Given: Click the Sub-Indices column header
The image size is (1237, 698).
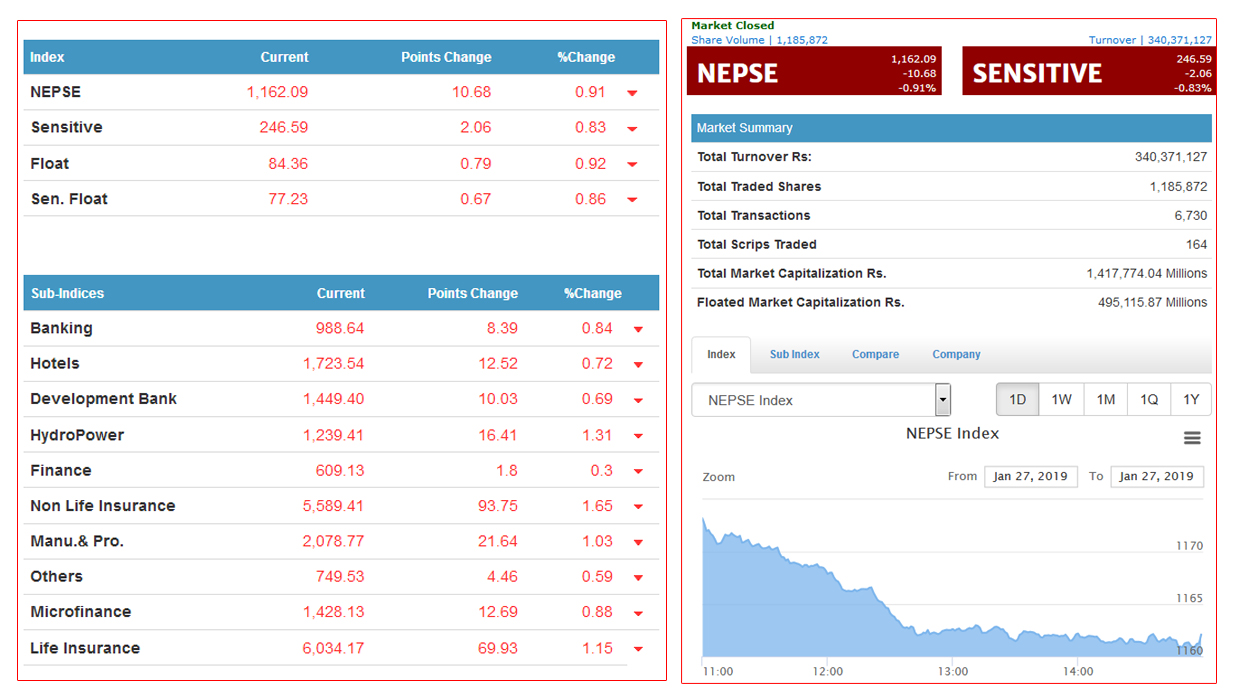Looking at the screenshot, I should [x=67, y=293].
